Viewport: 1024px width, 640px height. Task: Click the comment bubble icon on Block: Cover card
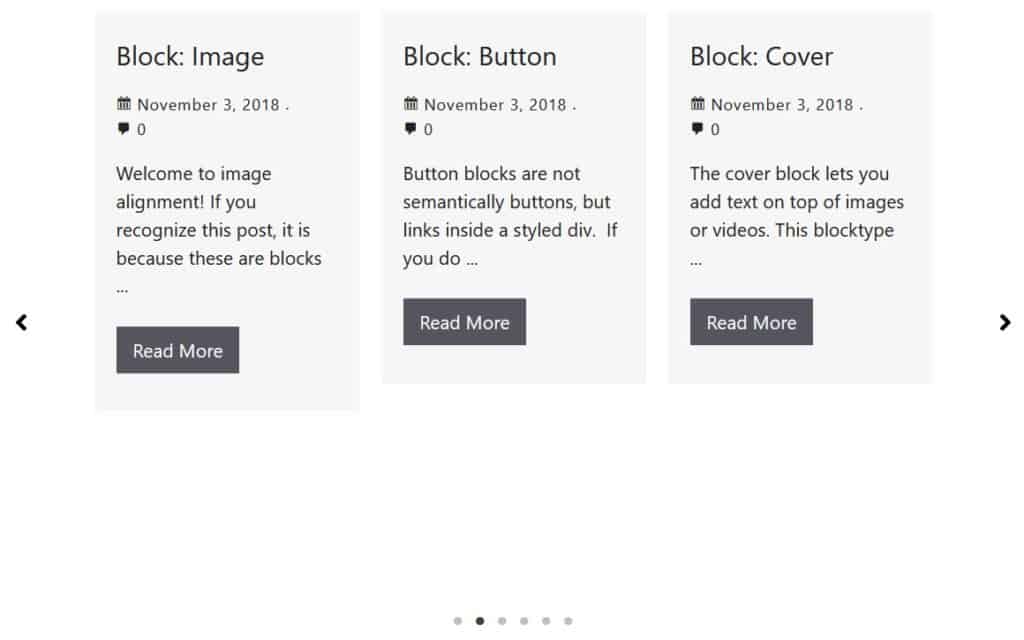[x=697, y=128]
